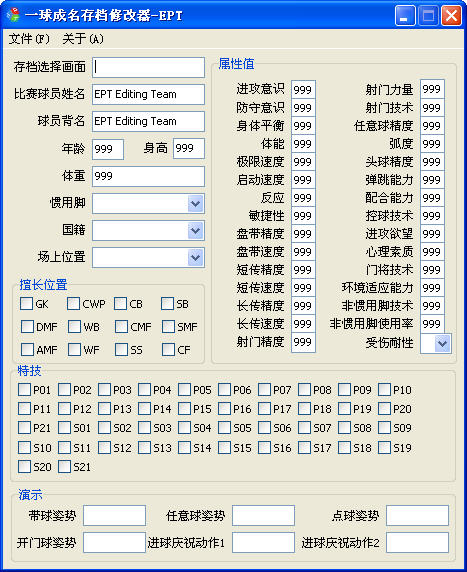This screenshot has width=467, height=572.
Task: Click the 体重 value field
Action: (x=148, y=176)
